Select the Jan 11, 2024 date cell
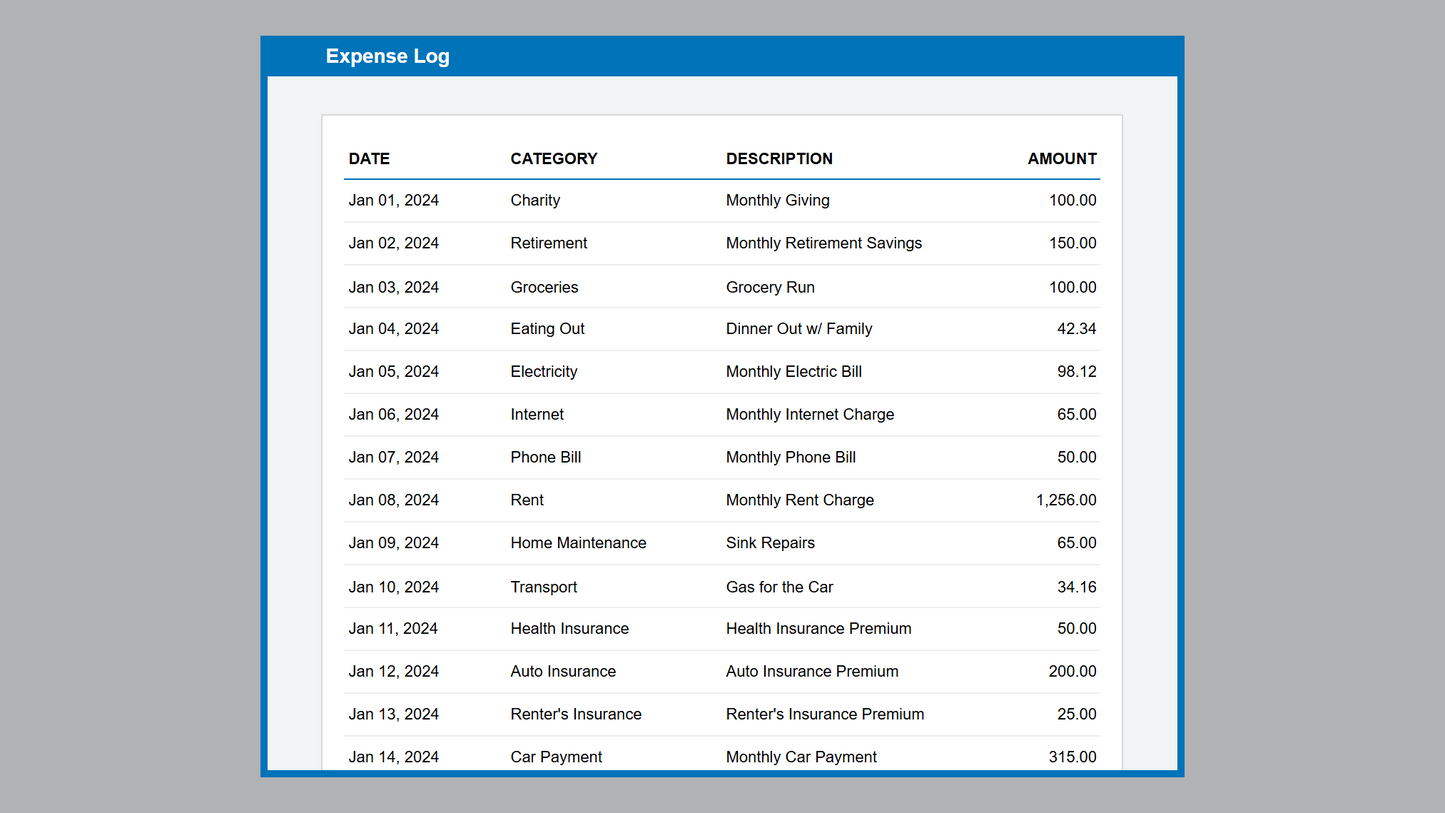 tap(394, 628)
